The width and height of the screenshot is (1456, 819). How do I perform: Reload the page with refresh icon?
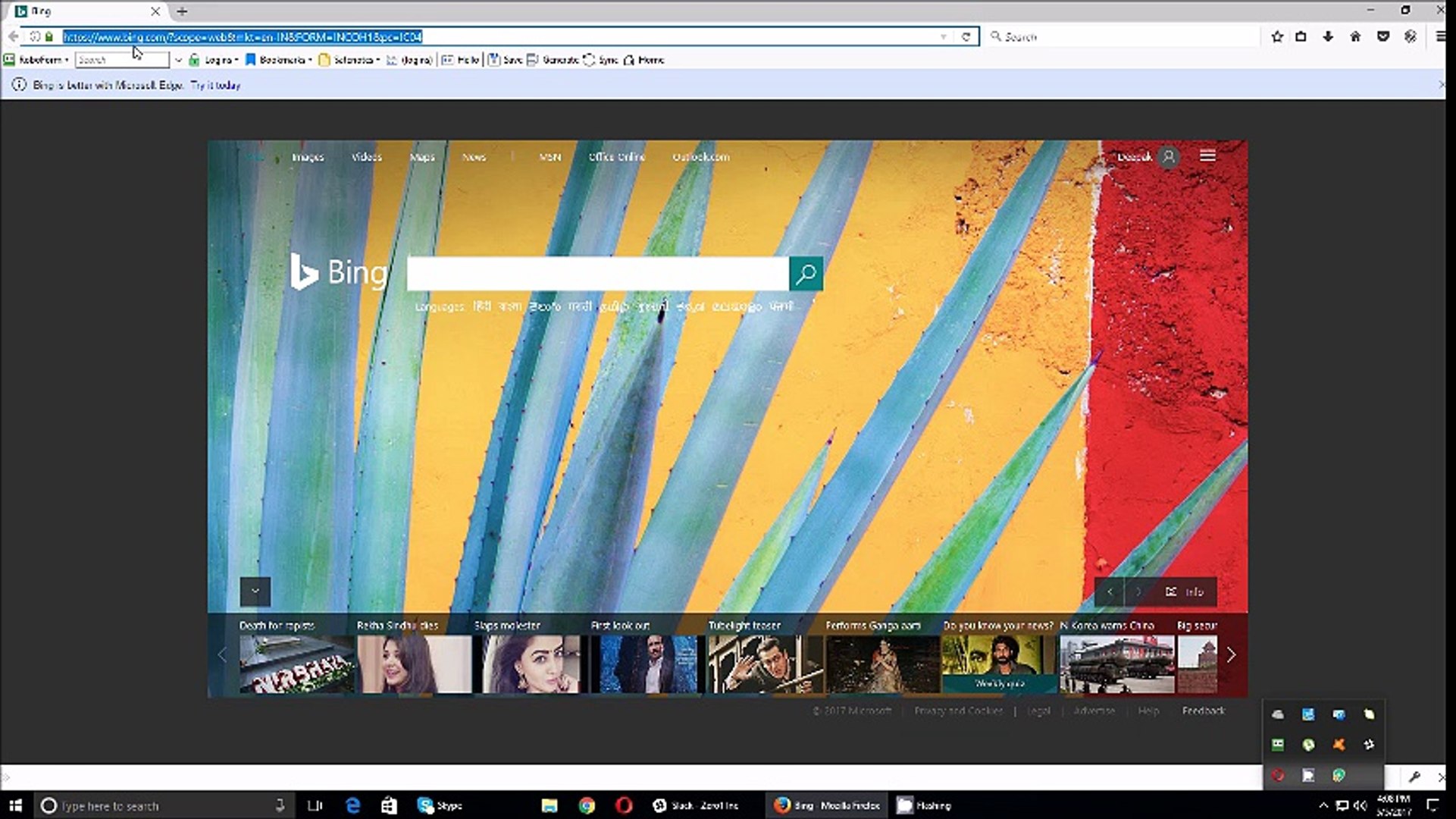click(x=966, y=36)
